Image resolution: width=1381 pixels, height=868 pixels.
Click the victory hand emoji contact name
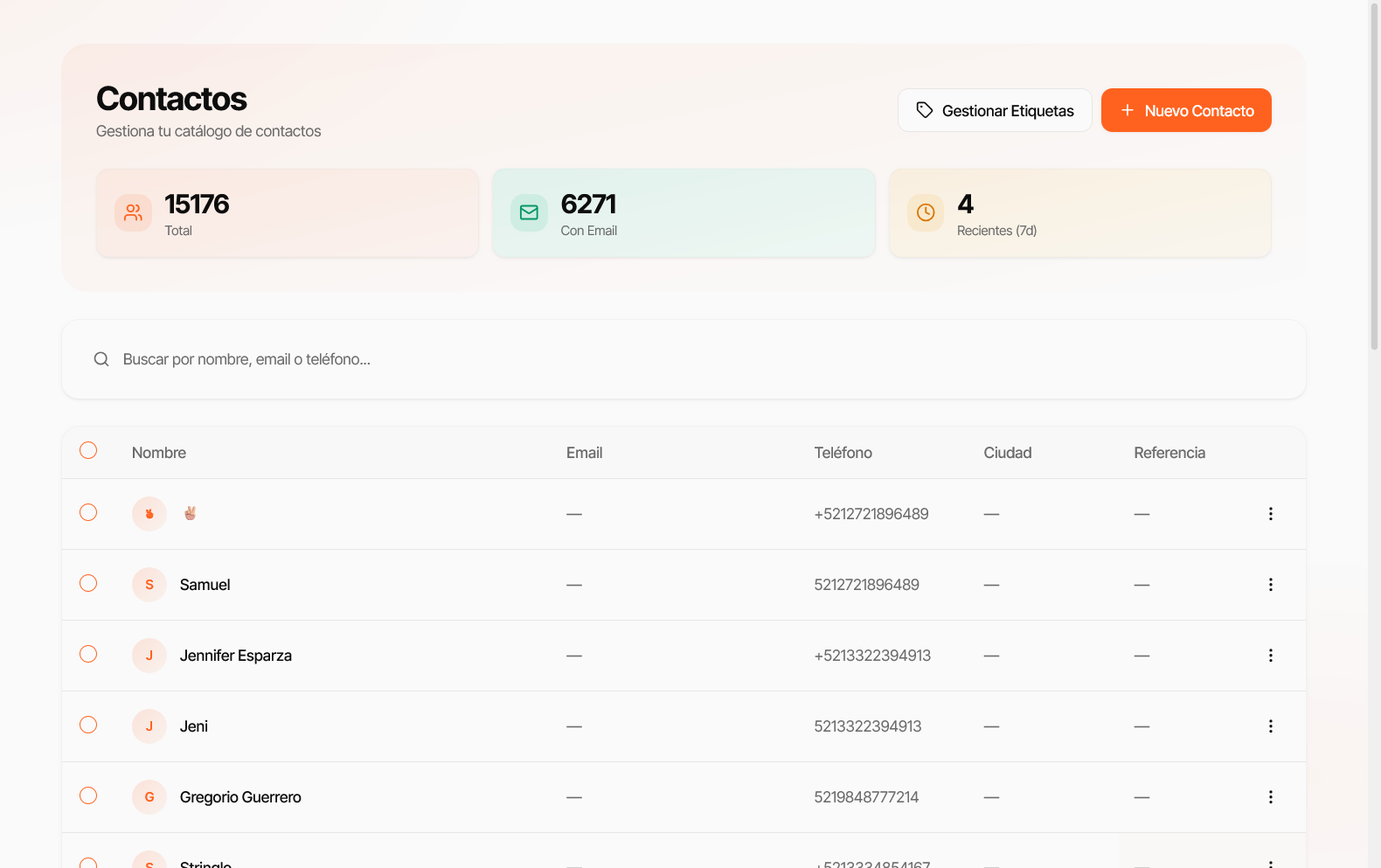(x=190, y=513)
